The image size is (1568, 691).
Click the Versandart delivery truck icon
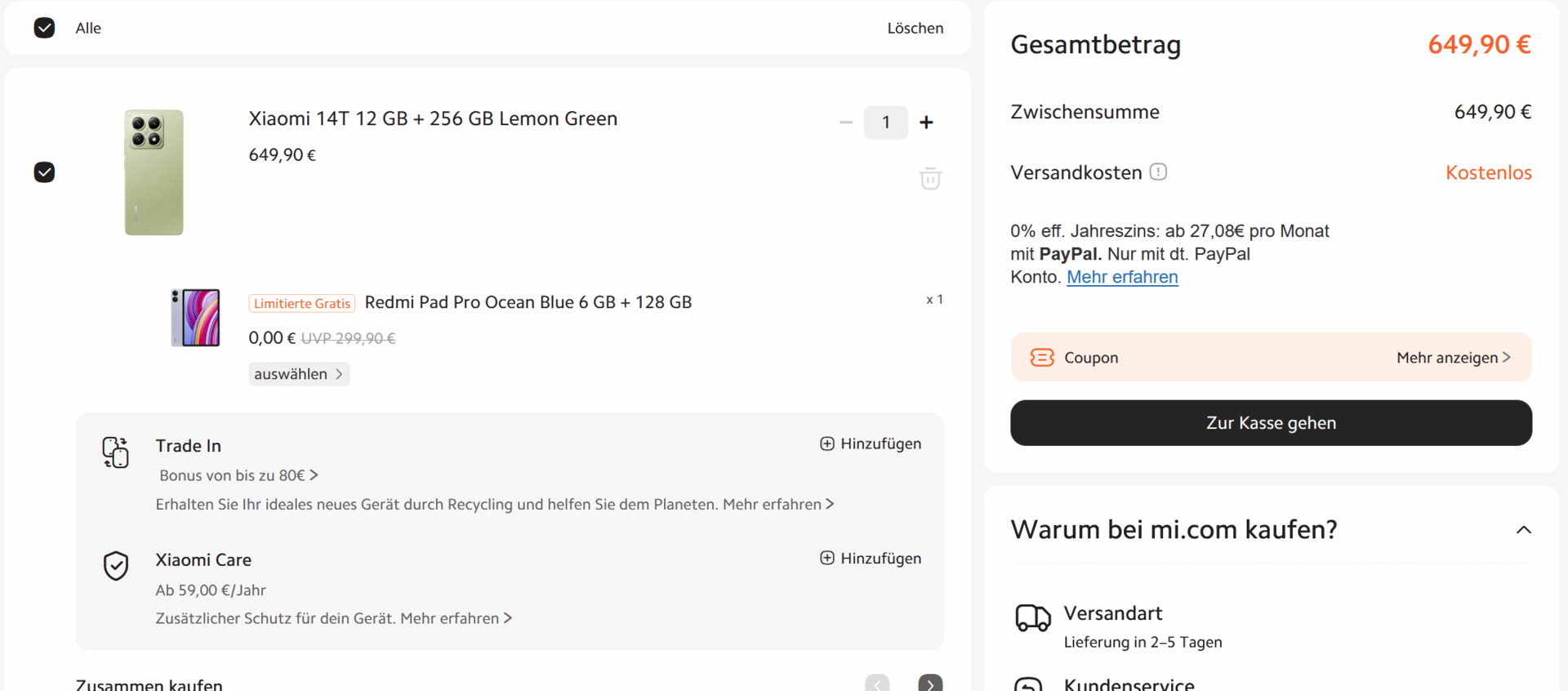pyautogui.click(x=1032, y=618)
